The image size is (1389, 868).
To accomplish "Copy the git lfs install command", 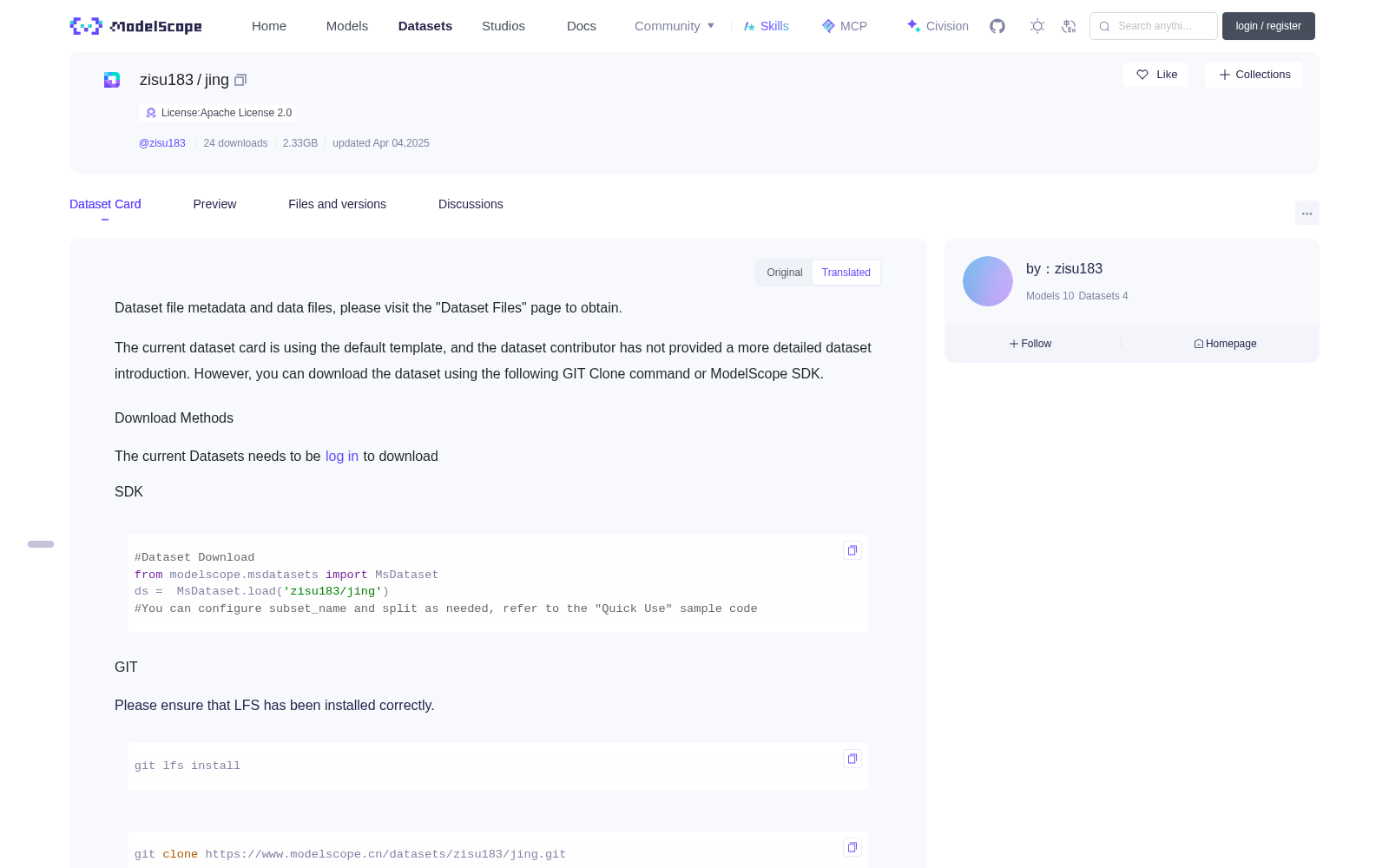I will click(852, 759).
